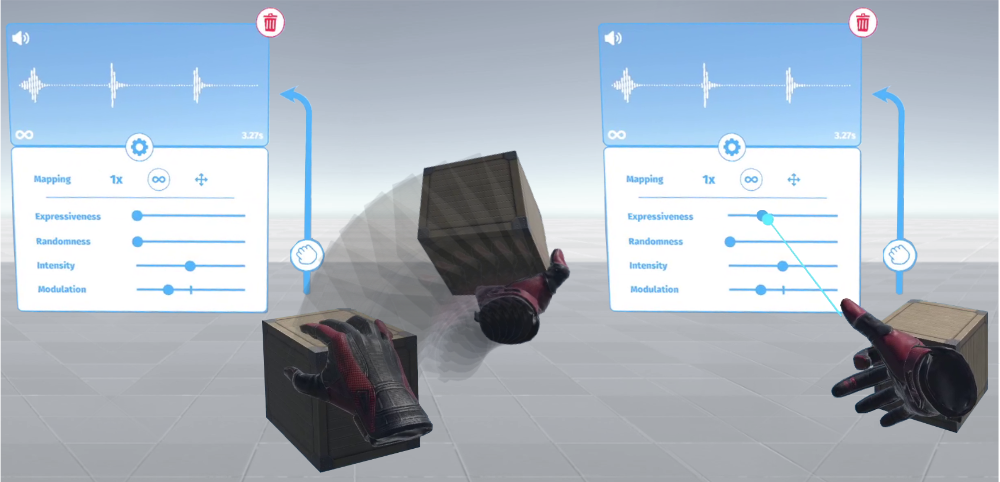The height and width of the screenshot is (482, 1000).
Task: Click the hand grab icon beside the left panel
Action: [x=305, y=253]
